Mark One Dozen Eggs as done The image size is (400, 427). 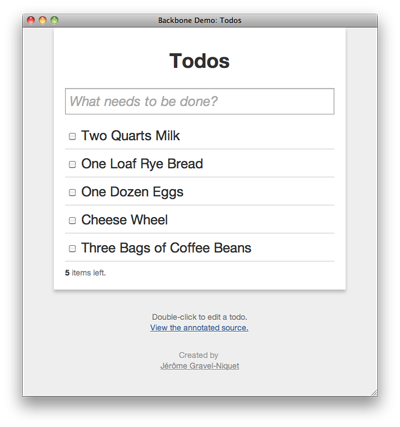(x=72, y=192)
